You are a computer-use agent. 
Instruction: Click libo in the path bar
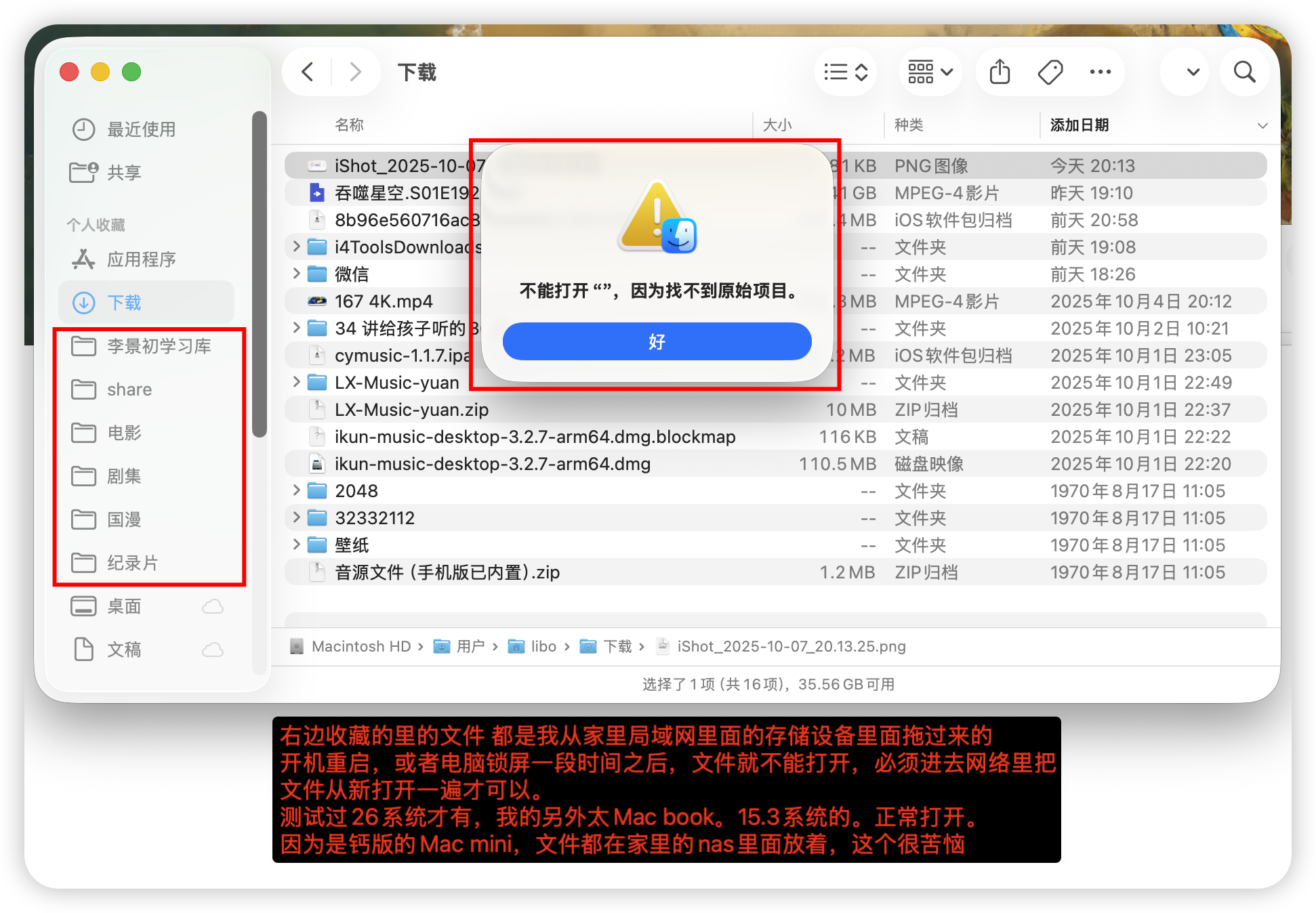click(x=543, y=646)
